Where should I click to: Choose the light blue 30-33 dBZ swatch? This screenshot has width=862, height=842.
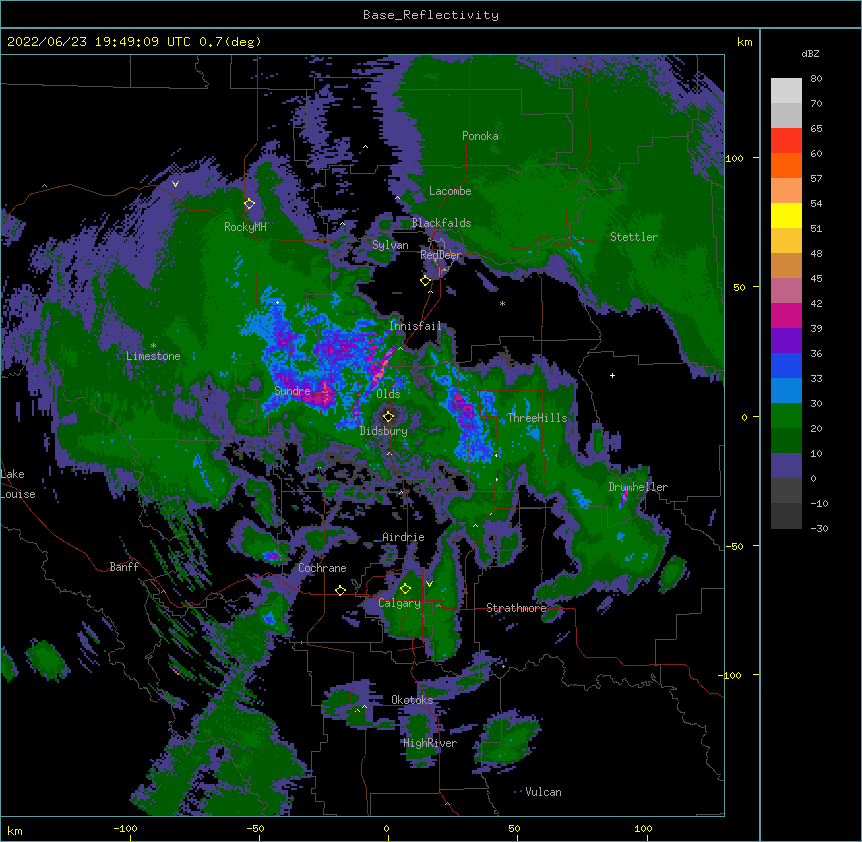point(786,391)
